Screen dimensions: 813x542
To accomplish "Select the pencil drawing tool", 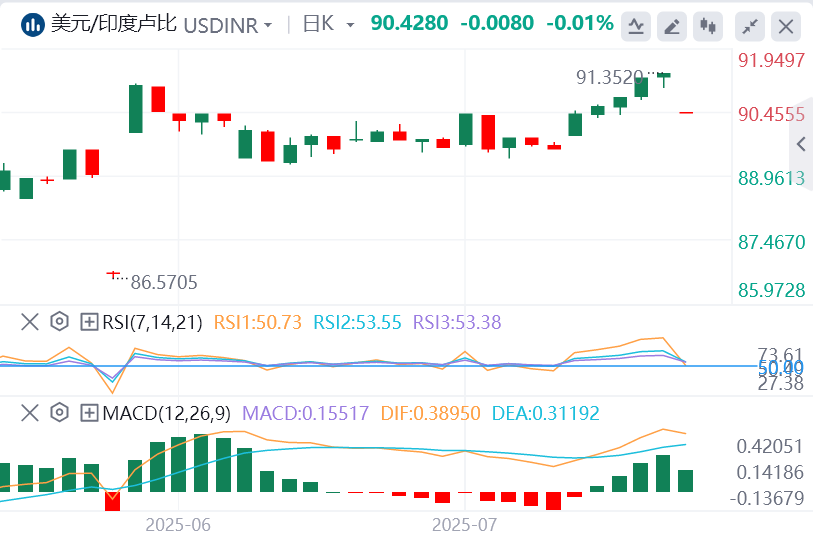I will (x=673, y=26).
